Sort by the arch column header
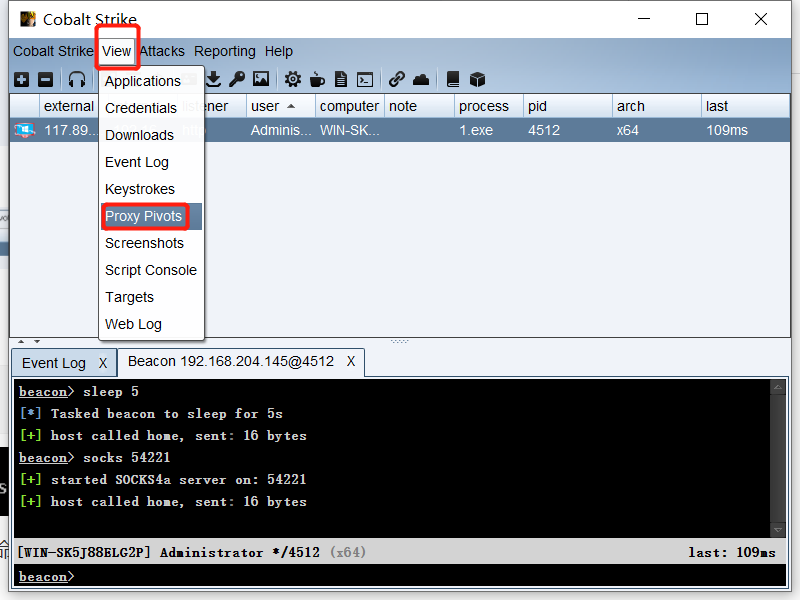This screenshot has width=800, height=600. pos(656,106)
